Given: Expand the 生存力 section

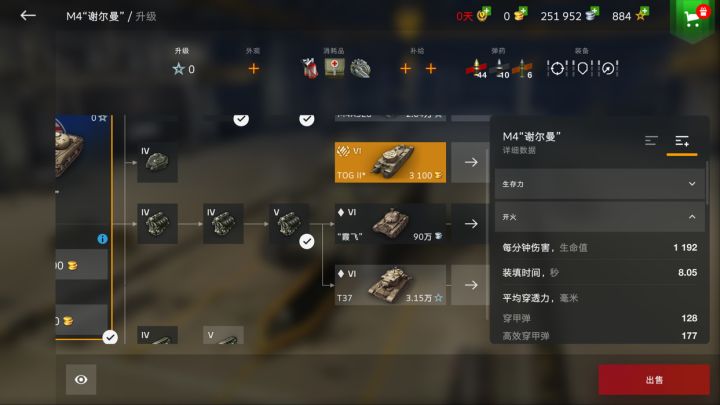Looking at the screenshot, I should [x=600, y=184].
